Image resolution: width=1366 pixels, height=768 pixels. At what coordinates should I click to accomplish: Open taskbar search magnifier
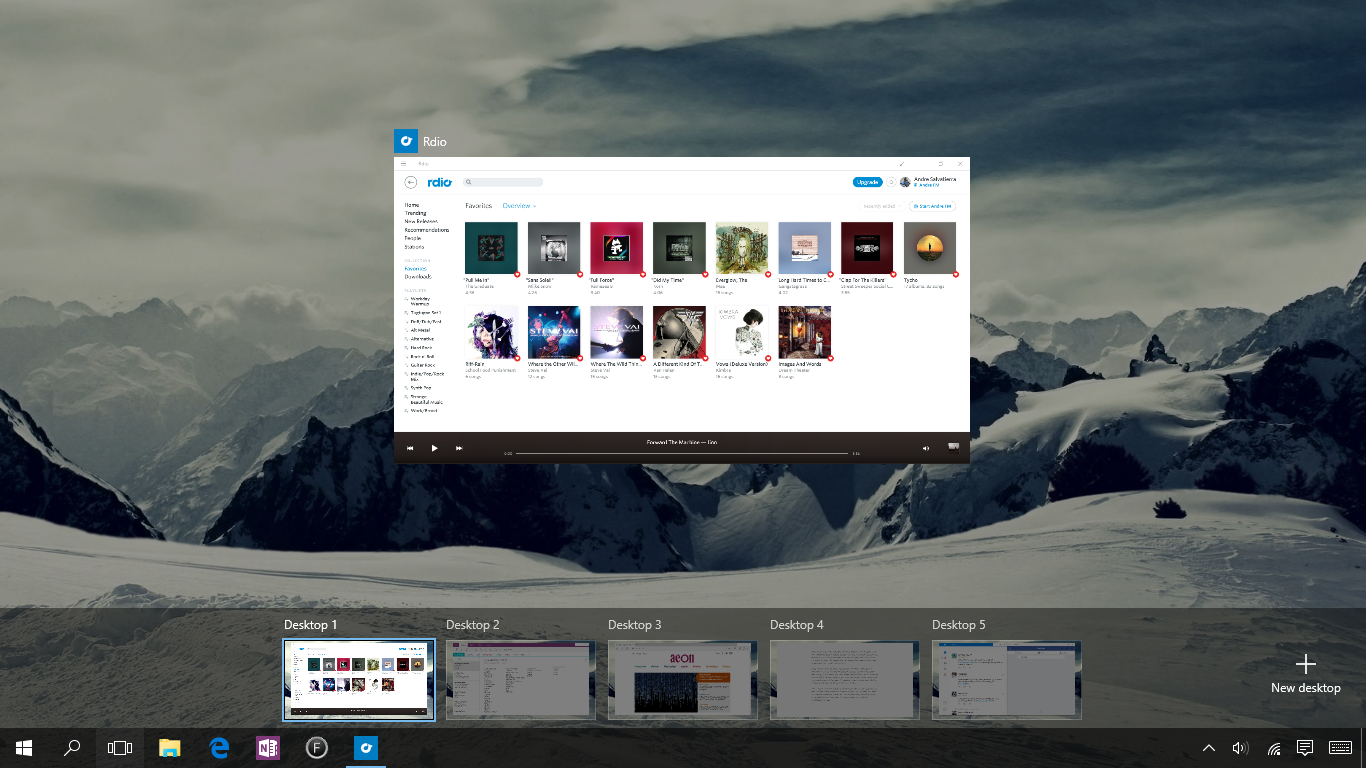(72, 747)
